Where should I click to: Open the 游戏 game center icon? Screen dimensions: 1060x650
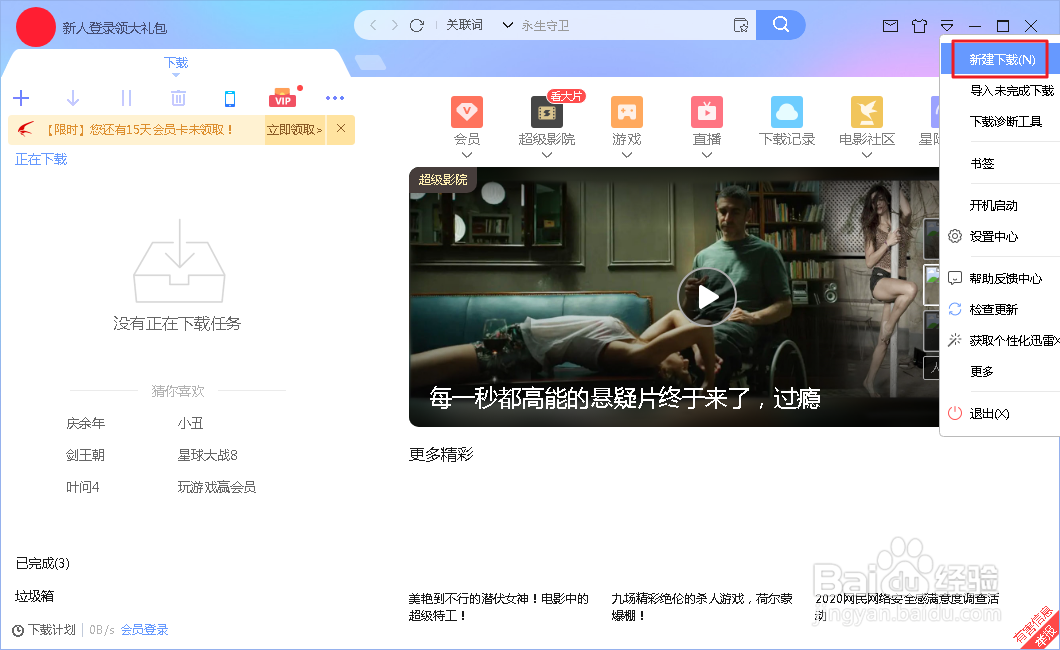pyautogui.click(x=626, y=111)
